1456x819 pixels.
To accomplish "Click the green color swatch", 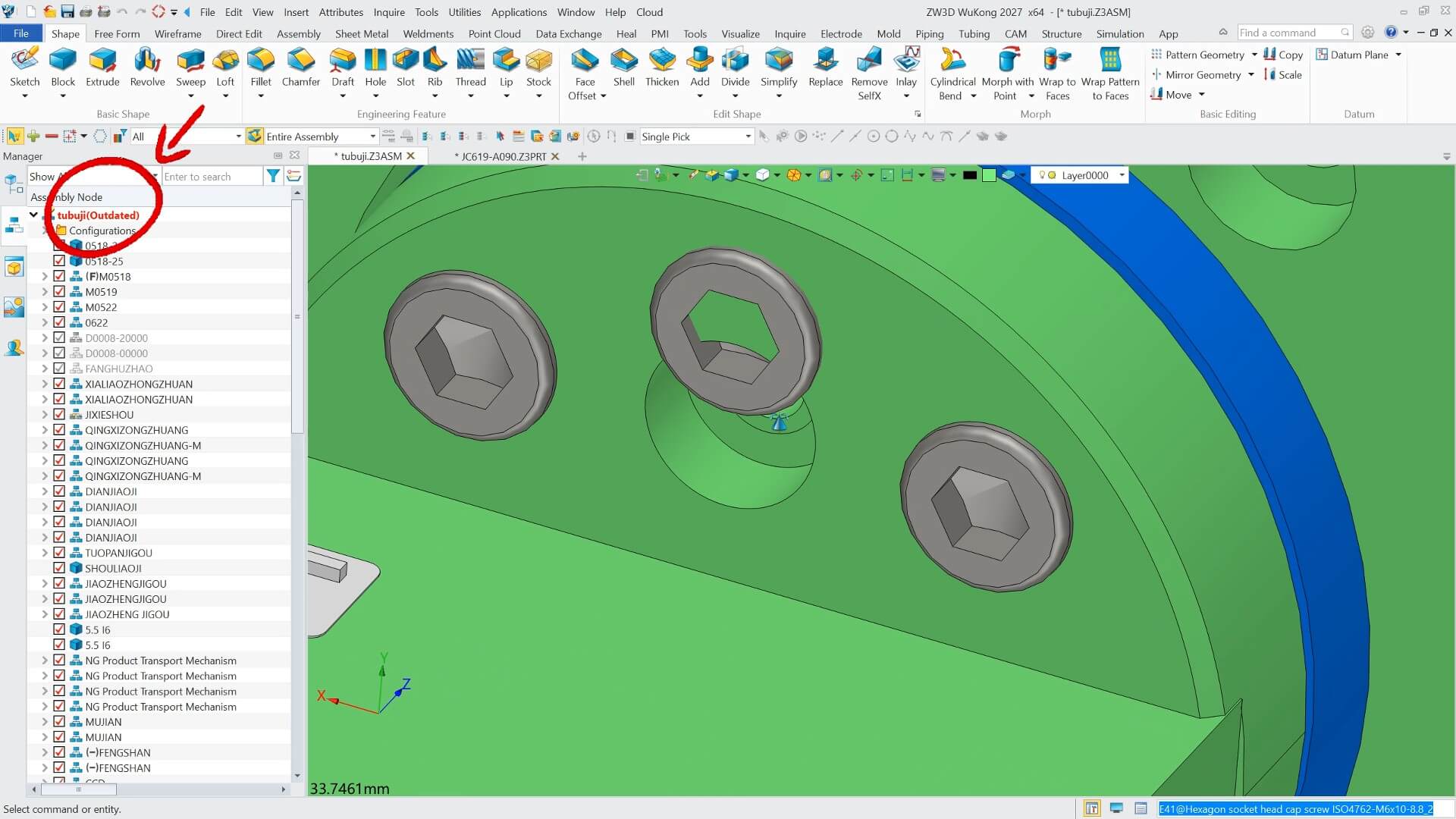I will point(989,175).
